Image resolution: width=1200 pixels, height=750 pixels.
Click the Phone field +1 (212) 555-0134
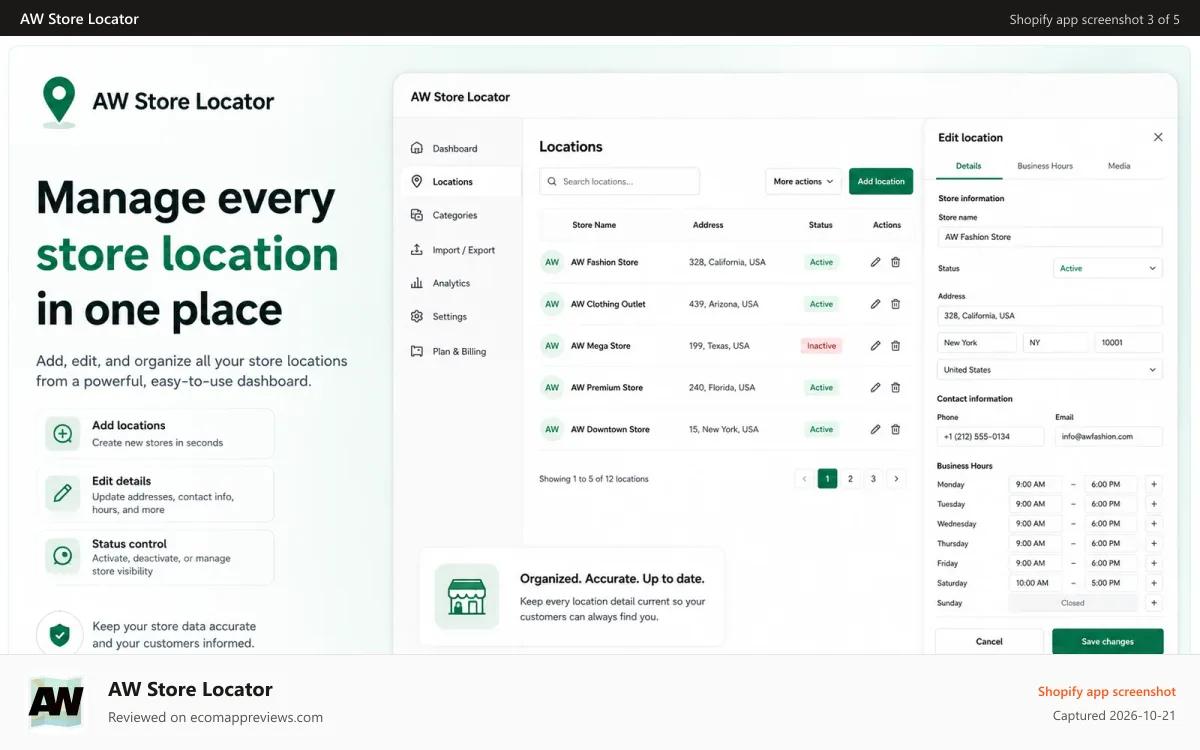[x=991, y=436]
